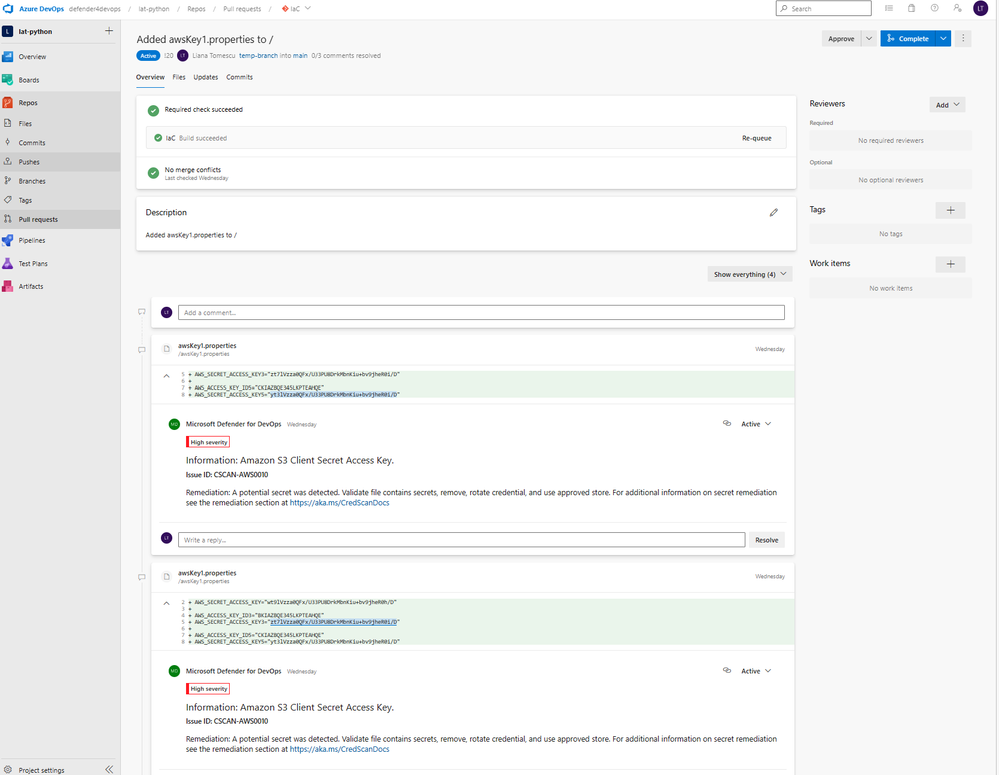Click the Add a comment field
This screenshot has height=775, width=999.
pos(482,312)
